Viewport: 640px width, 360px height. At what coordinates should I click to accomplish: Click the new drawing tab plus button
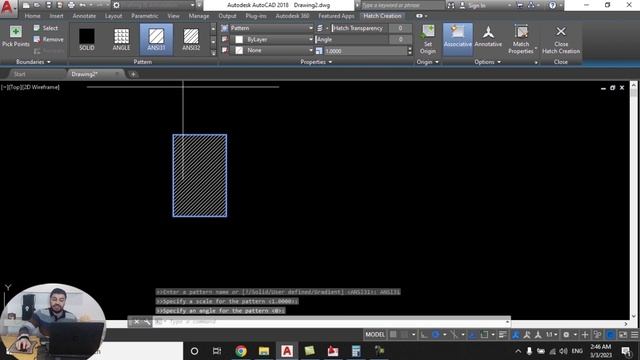pos(133,74)
